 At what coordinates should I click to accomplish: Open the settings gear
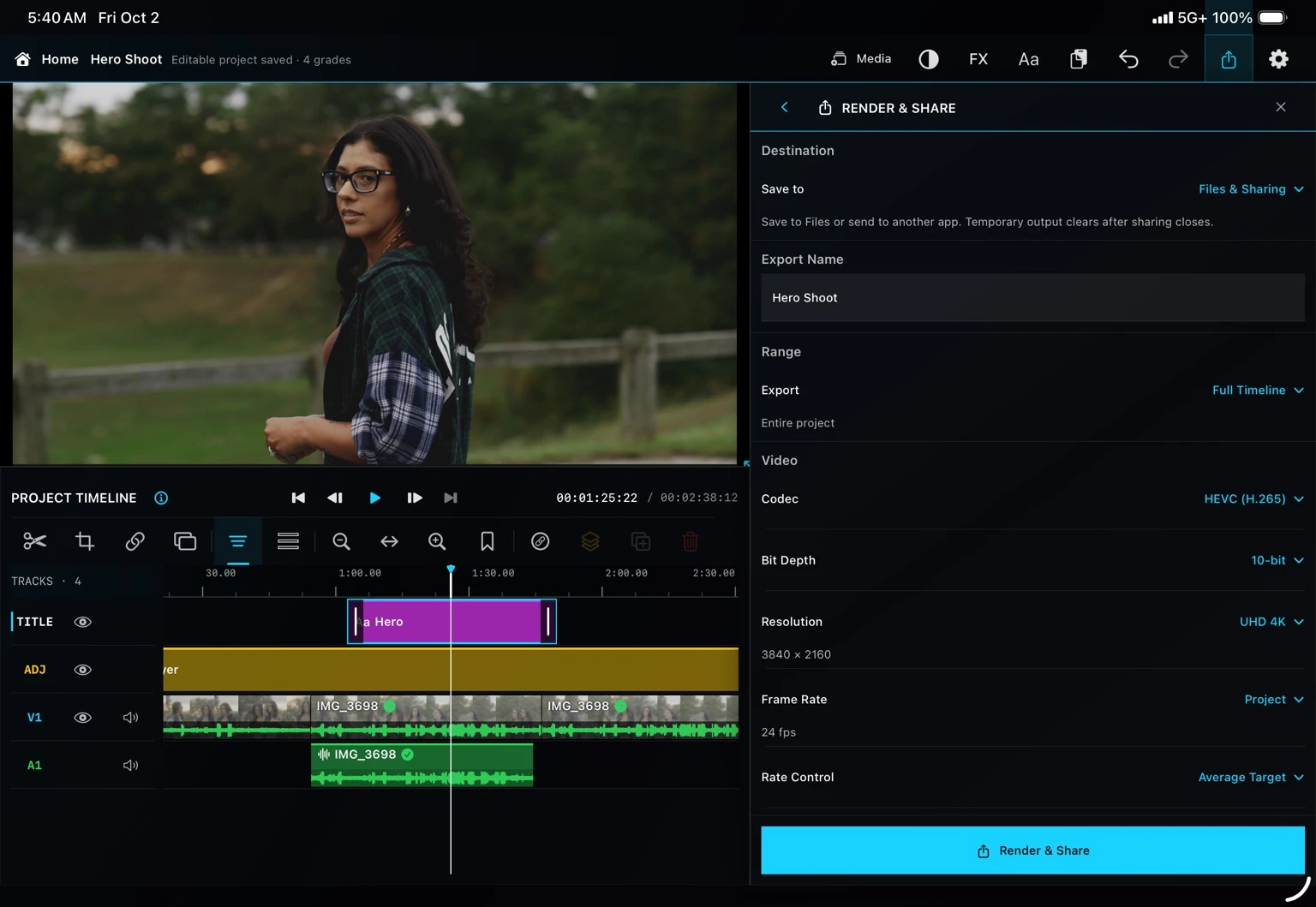[x=1278, y=59]
